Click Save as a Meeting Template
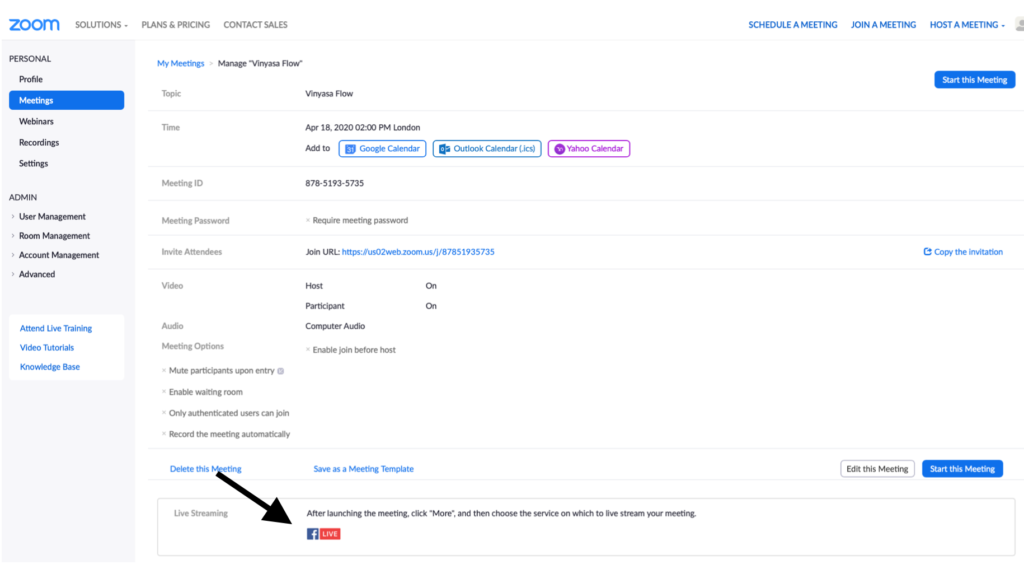The image size is (1024, 569). [363, 469]
